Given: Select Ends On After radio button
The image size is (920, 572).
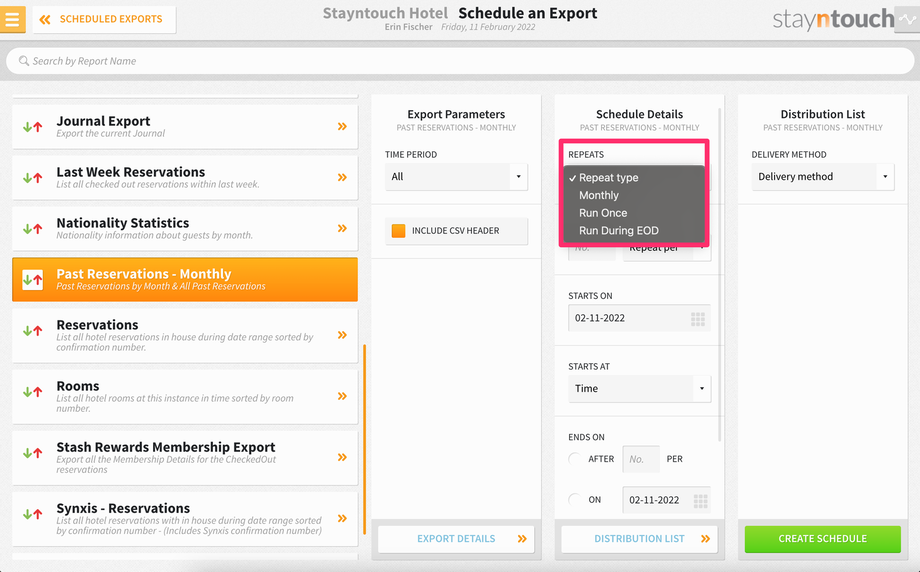Looking at the screenshot, I should [575, 459].
